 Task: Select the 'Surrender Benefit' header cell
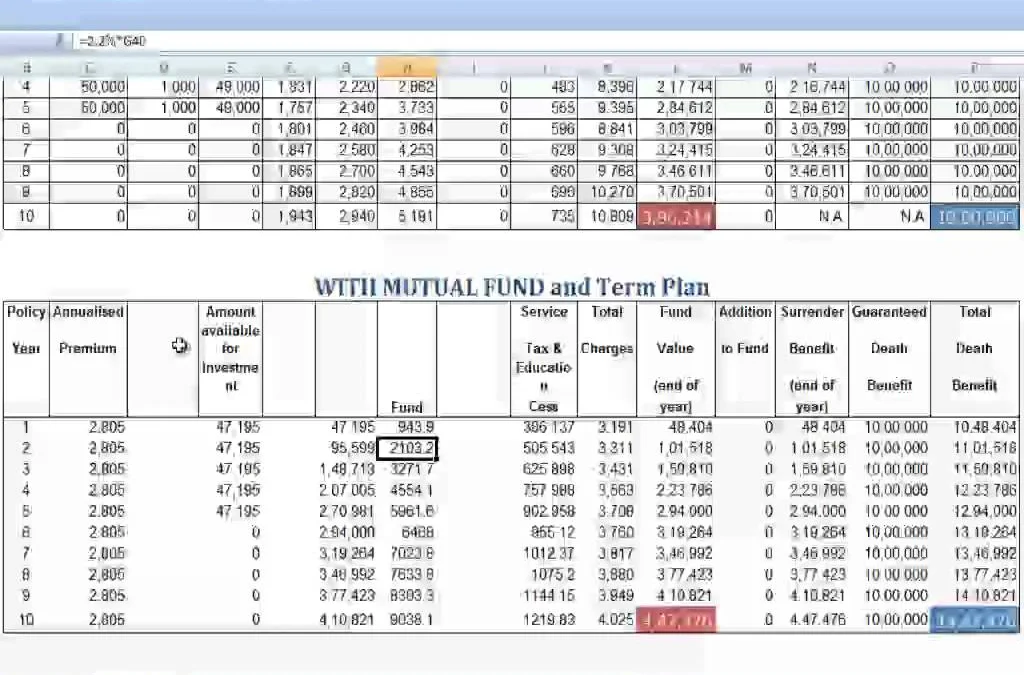811,359
